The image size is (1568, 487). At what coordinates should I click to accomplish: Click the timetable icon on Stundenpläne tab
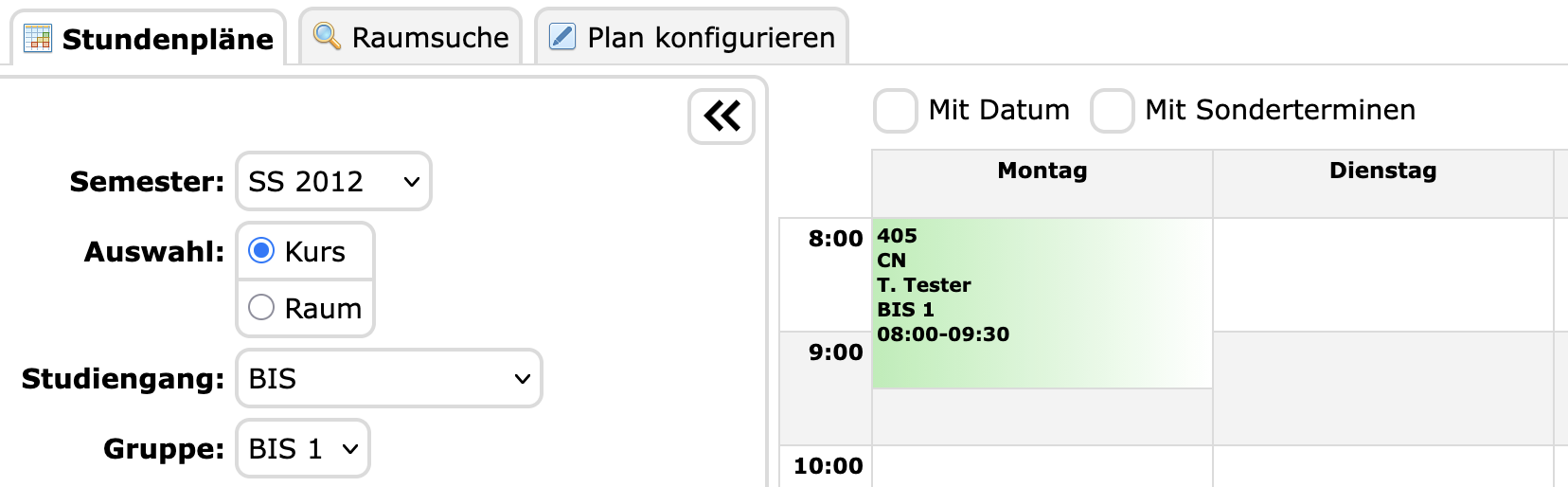click(x=38, y=38)
